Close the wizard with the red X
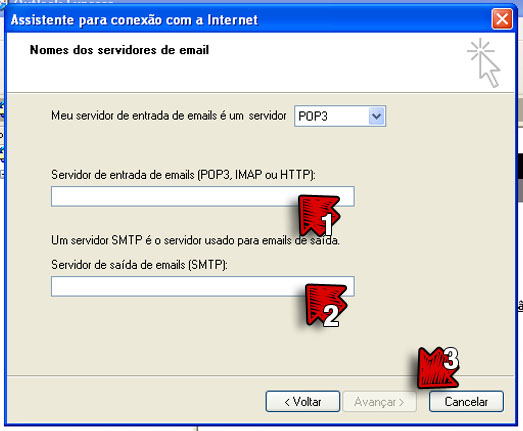This screenshot has width=523, height=431. (502, 19)
